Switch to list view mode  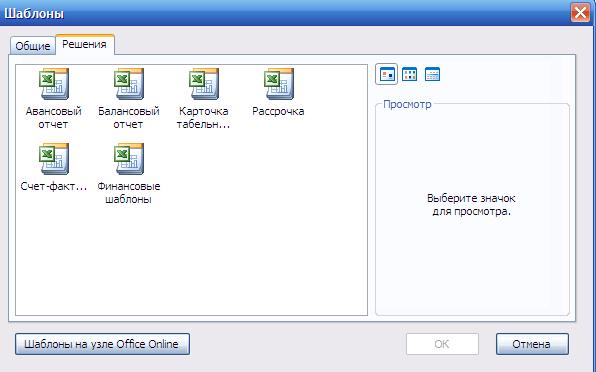tap(409, 74)
